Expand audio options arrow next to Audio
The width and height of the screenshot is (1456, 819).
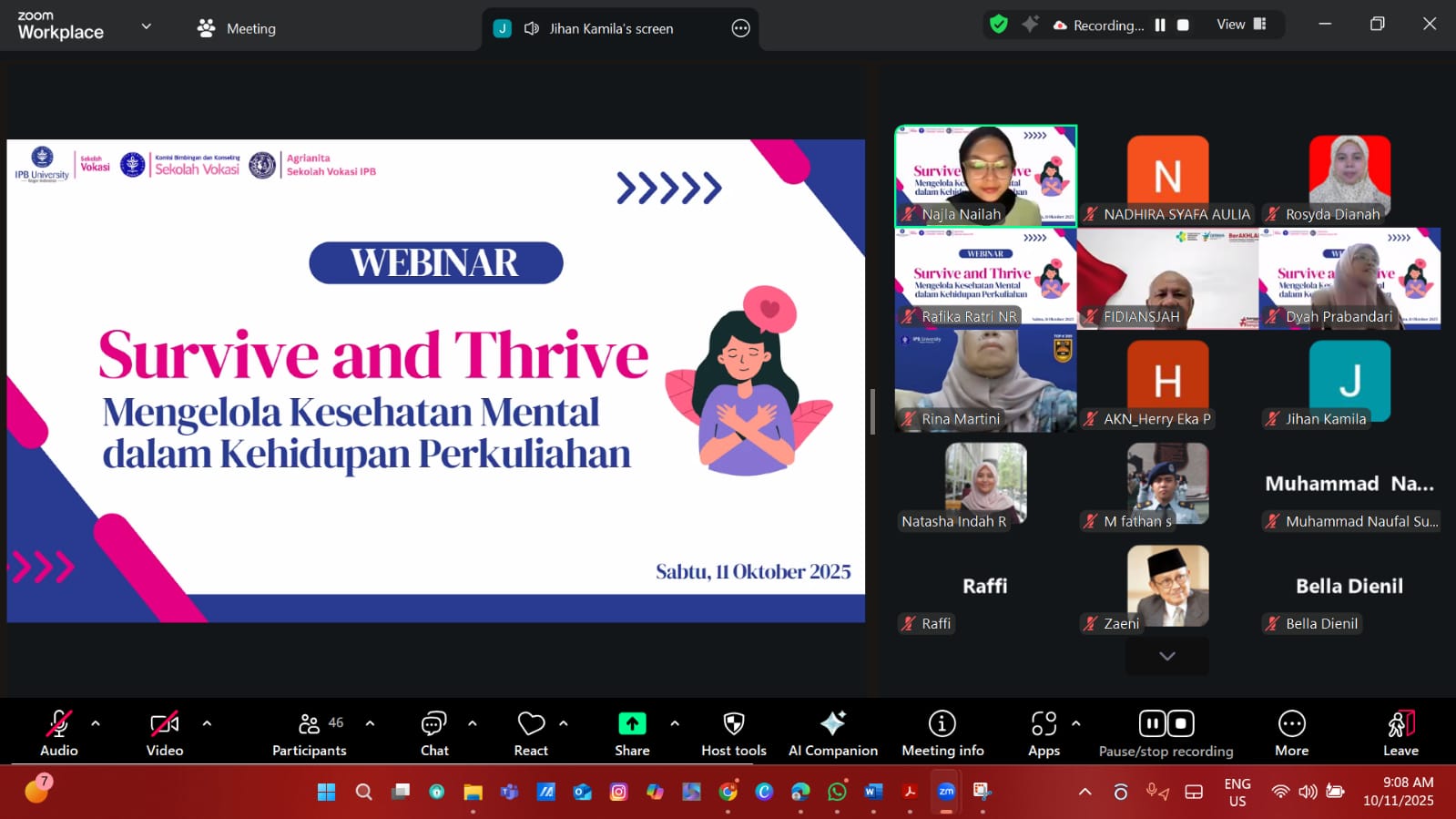coord(96,723)
